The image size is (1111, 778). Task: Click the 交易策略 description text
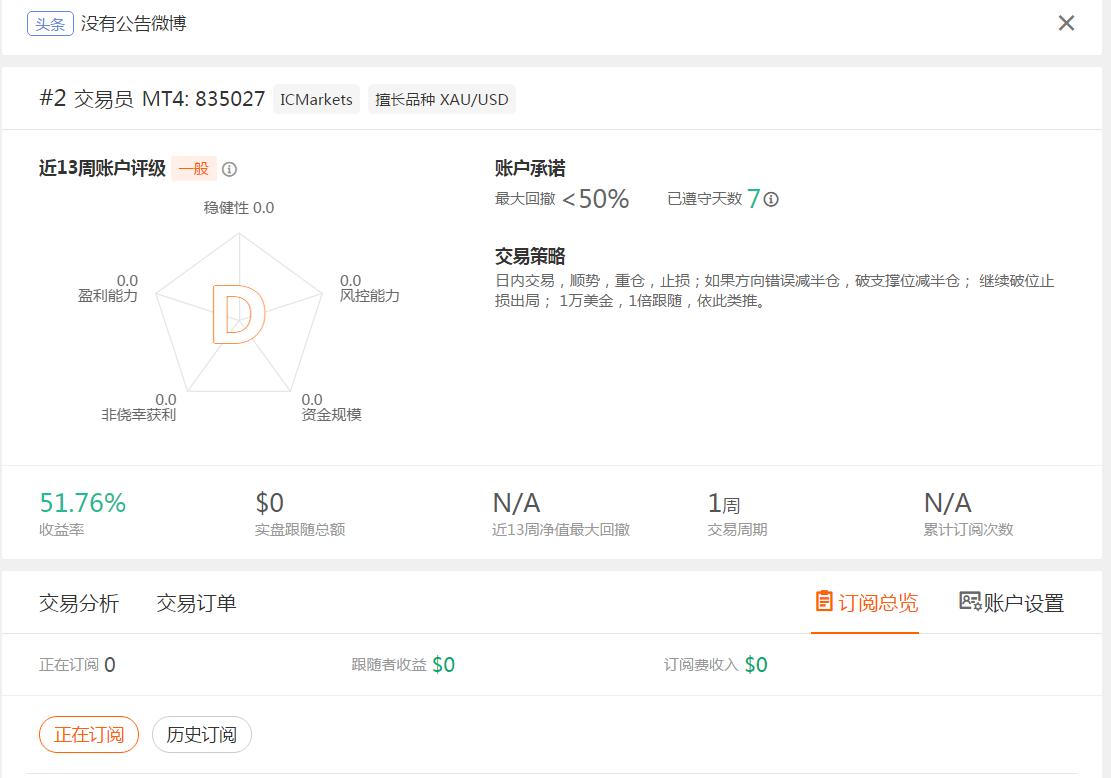tap(774, 291)
